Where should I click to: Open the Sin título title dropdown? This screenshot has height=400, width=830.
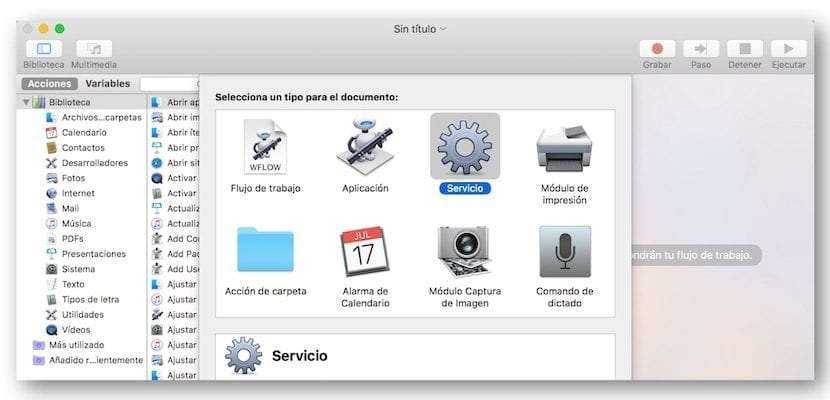(x=420, y=29)
